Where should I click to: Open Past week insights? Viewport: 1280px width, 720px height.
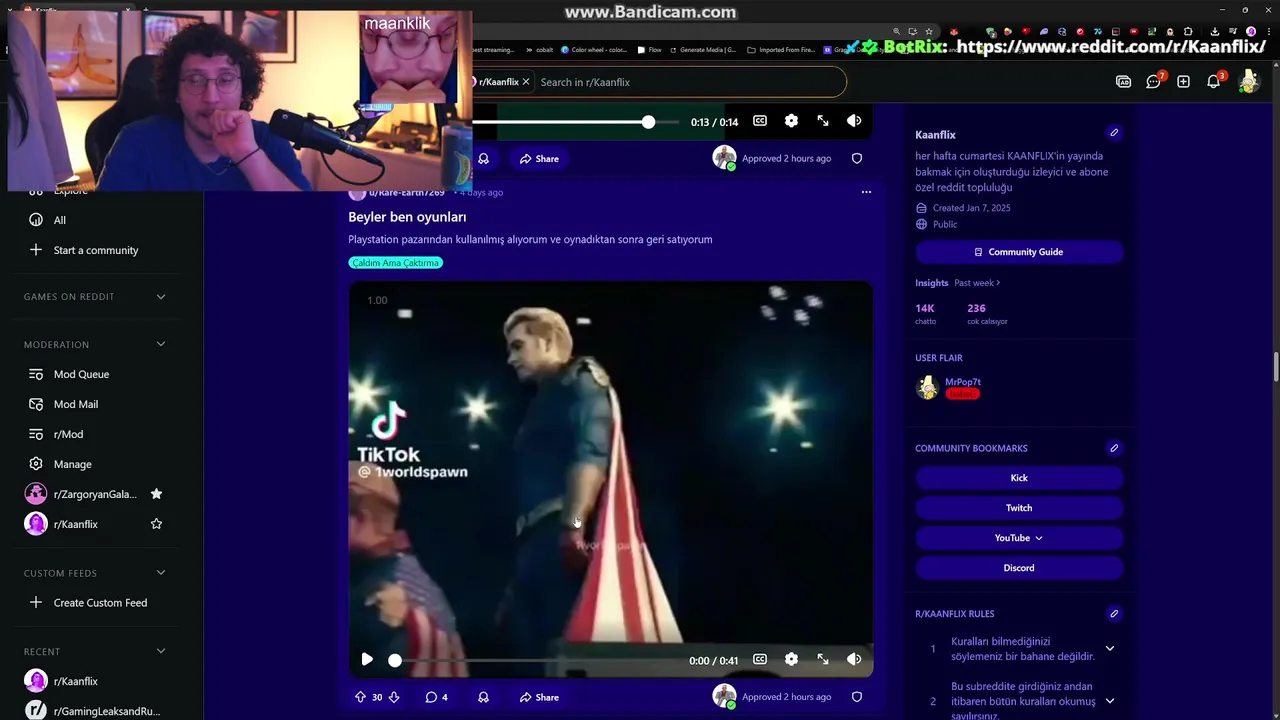point(977,283)
